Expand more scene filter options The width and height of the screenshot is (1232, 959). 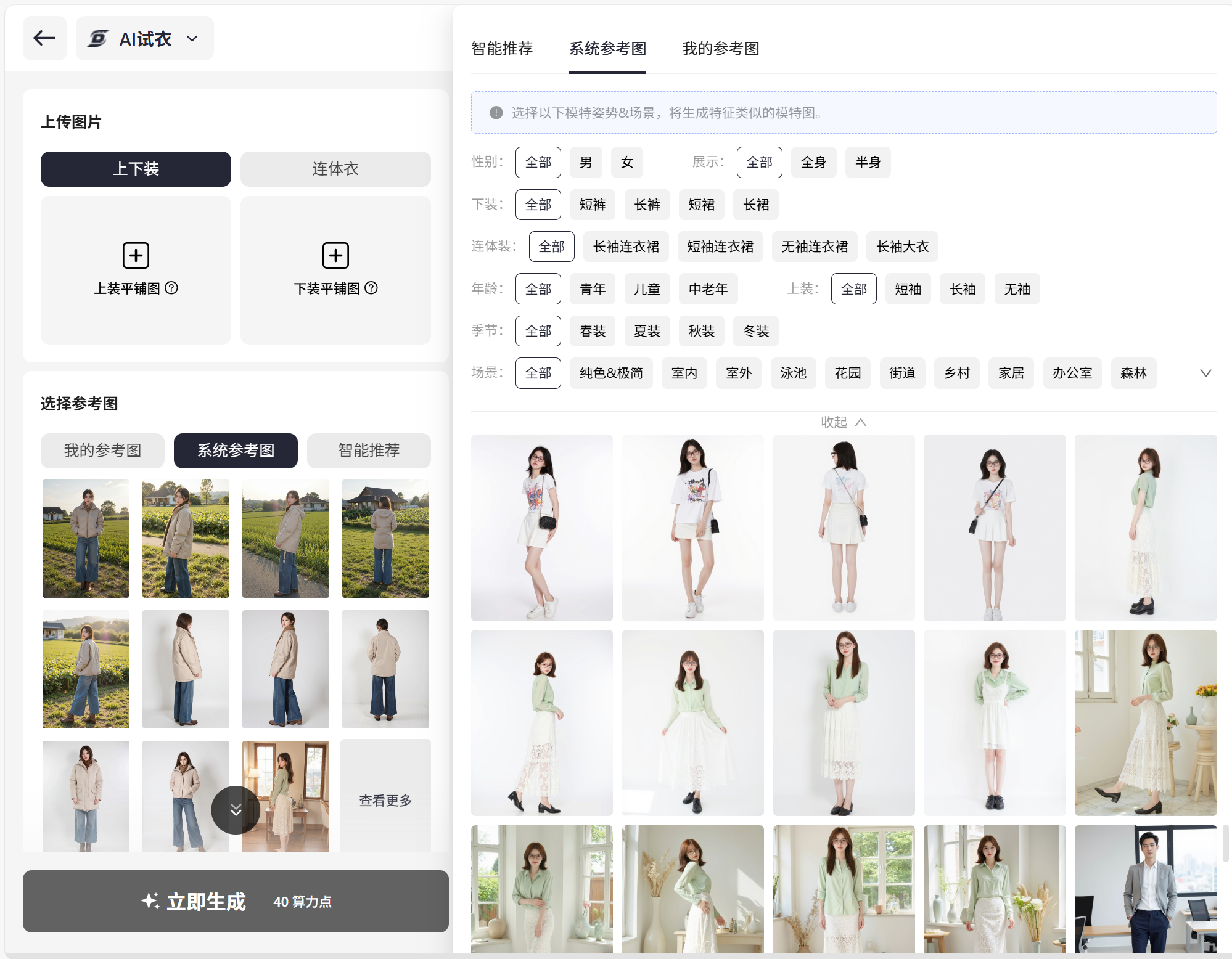tap(1205, 373)
